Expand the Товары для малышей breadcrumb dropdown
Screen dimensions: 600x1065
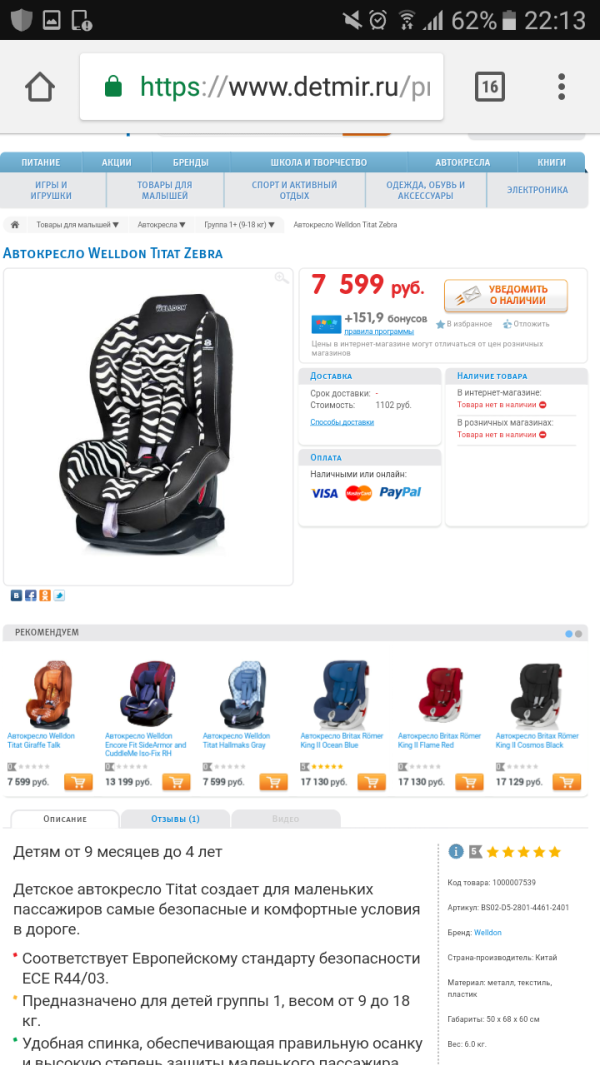pos(77,225)
